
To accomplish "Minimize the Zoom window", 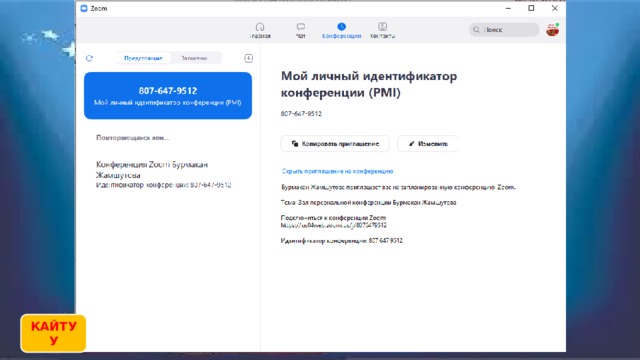I will pos(508,8).
